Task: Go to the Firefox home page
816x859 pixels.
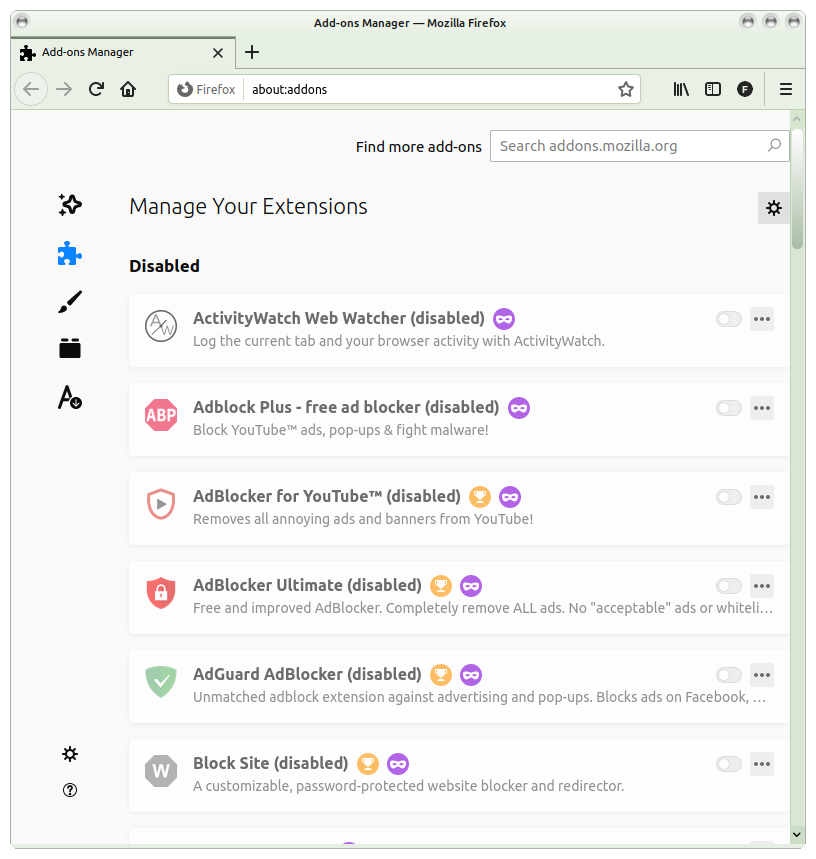Action: click(x=128, y=89)
